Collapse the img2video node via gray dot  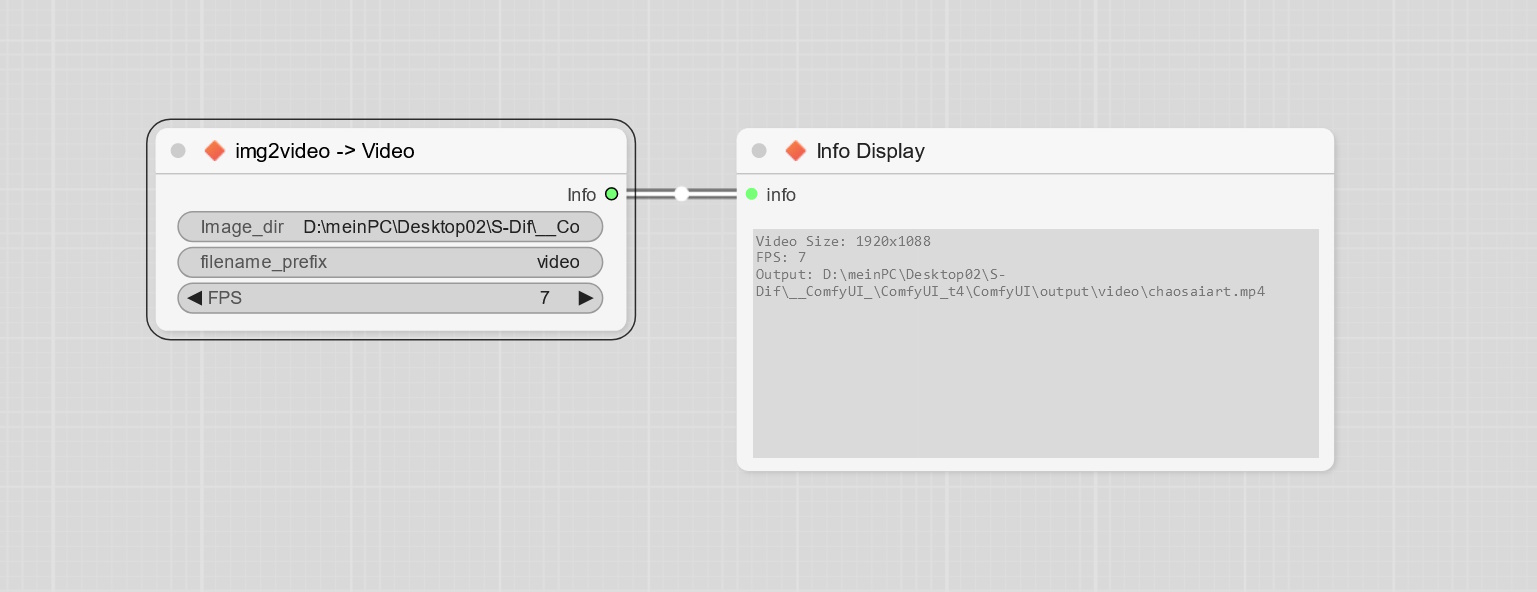click(178, 151)
